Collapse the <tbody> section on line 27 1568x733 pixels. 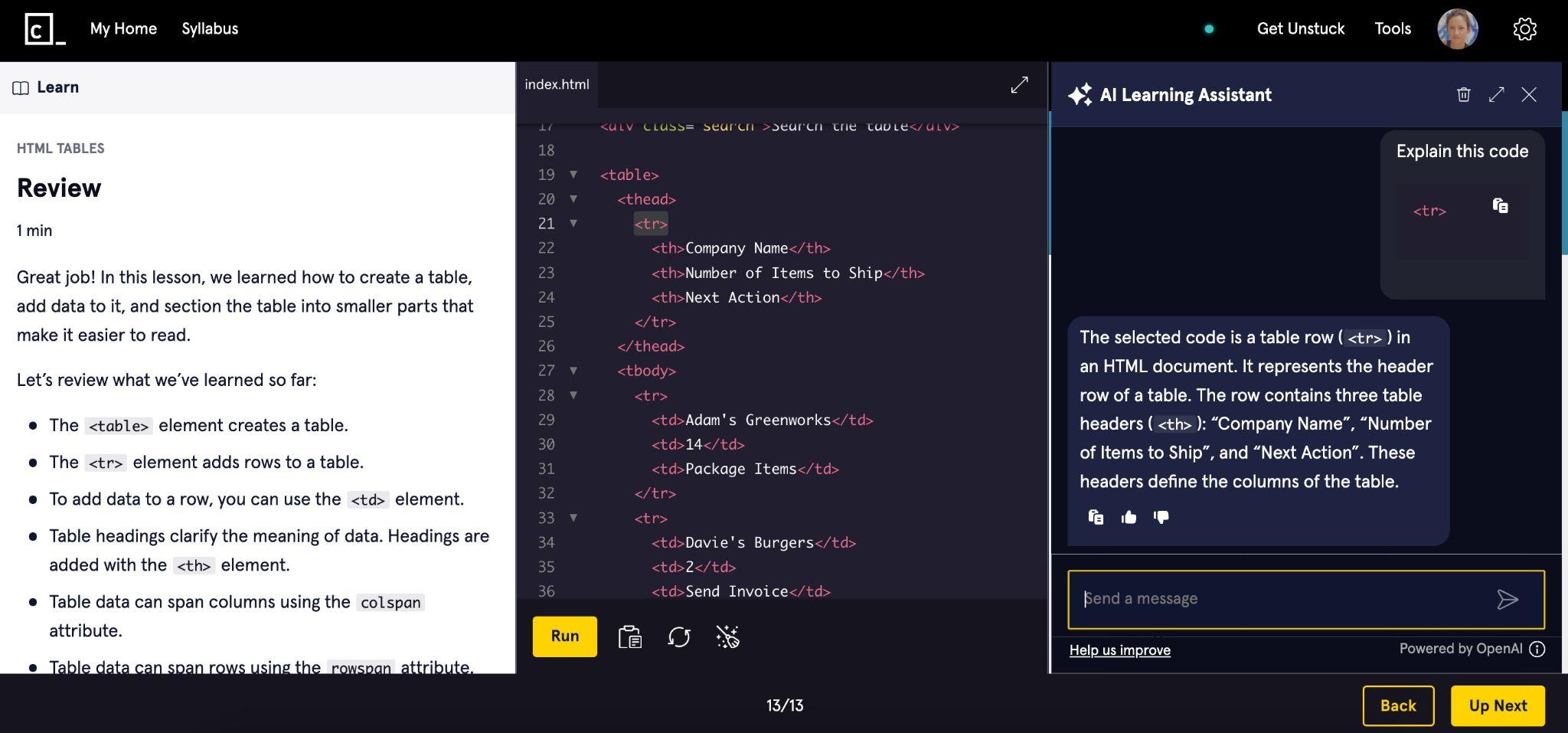tap(573, 371)
